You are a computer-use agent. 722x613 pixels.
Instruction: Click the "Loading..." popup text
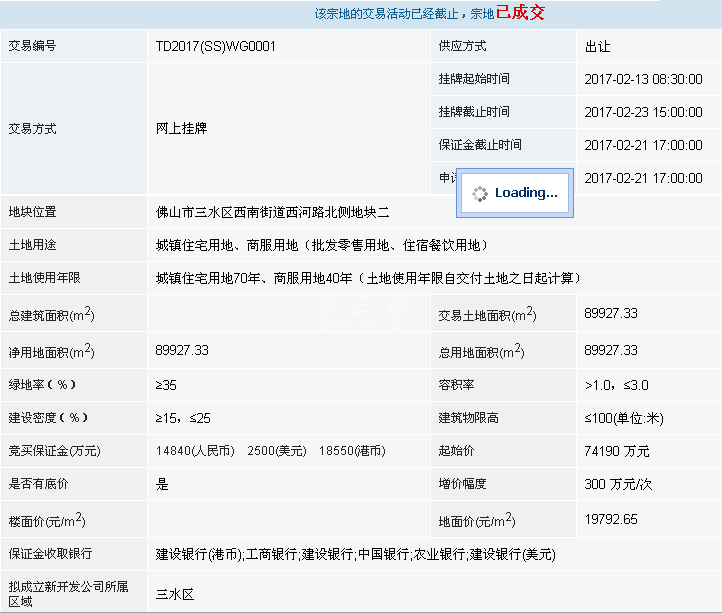tap(526, 193)
